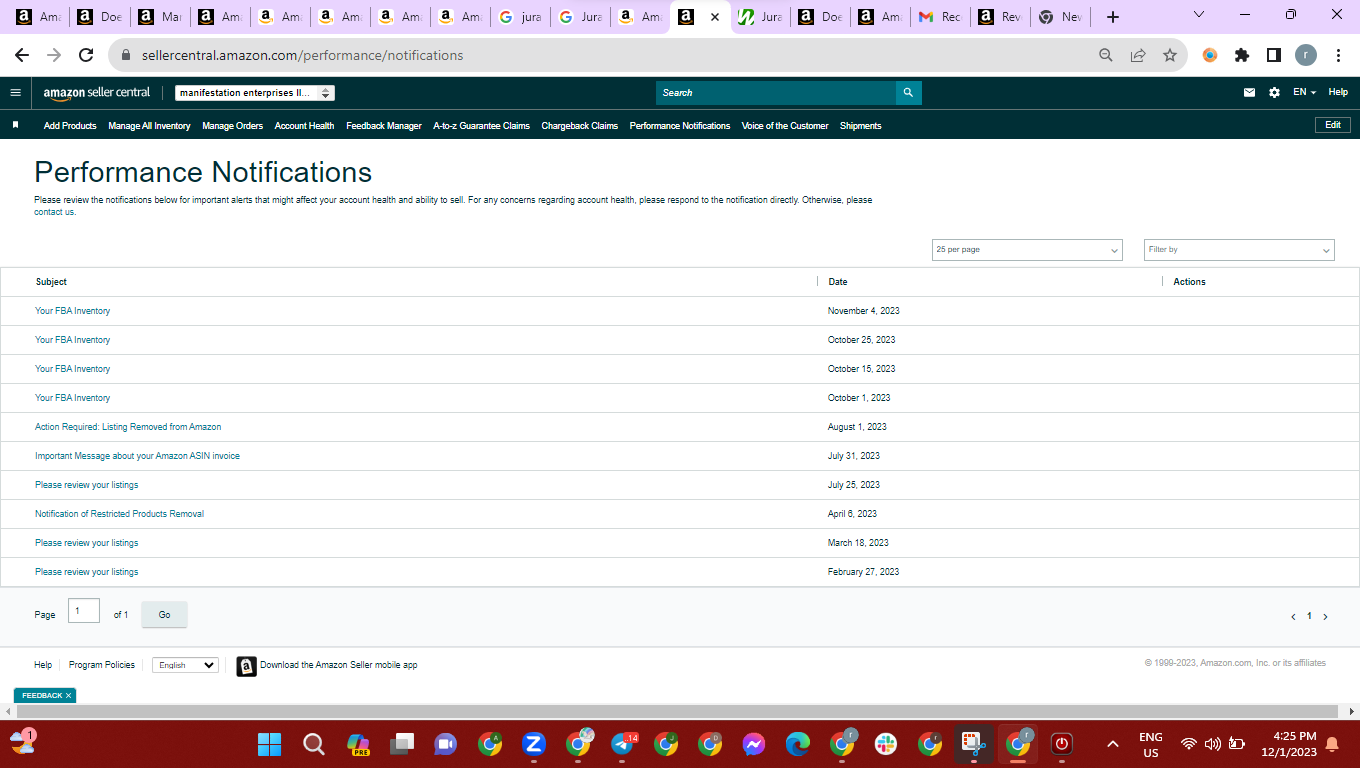This screenshot has width=1360, height=768.
Task: Open the Chrome tab search chevron
Action: coord(1200,15)
